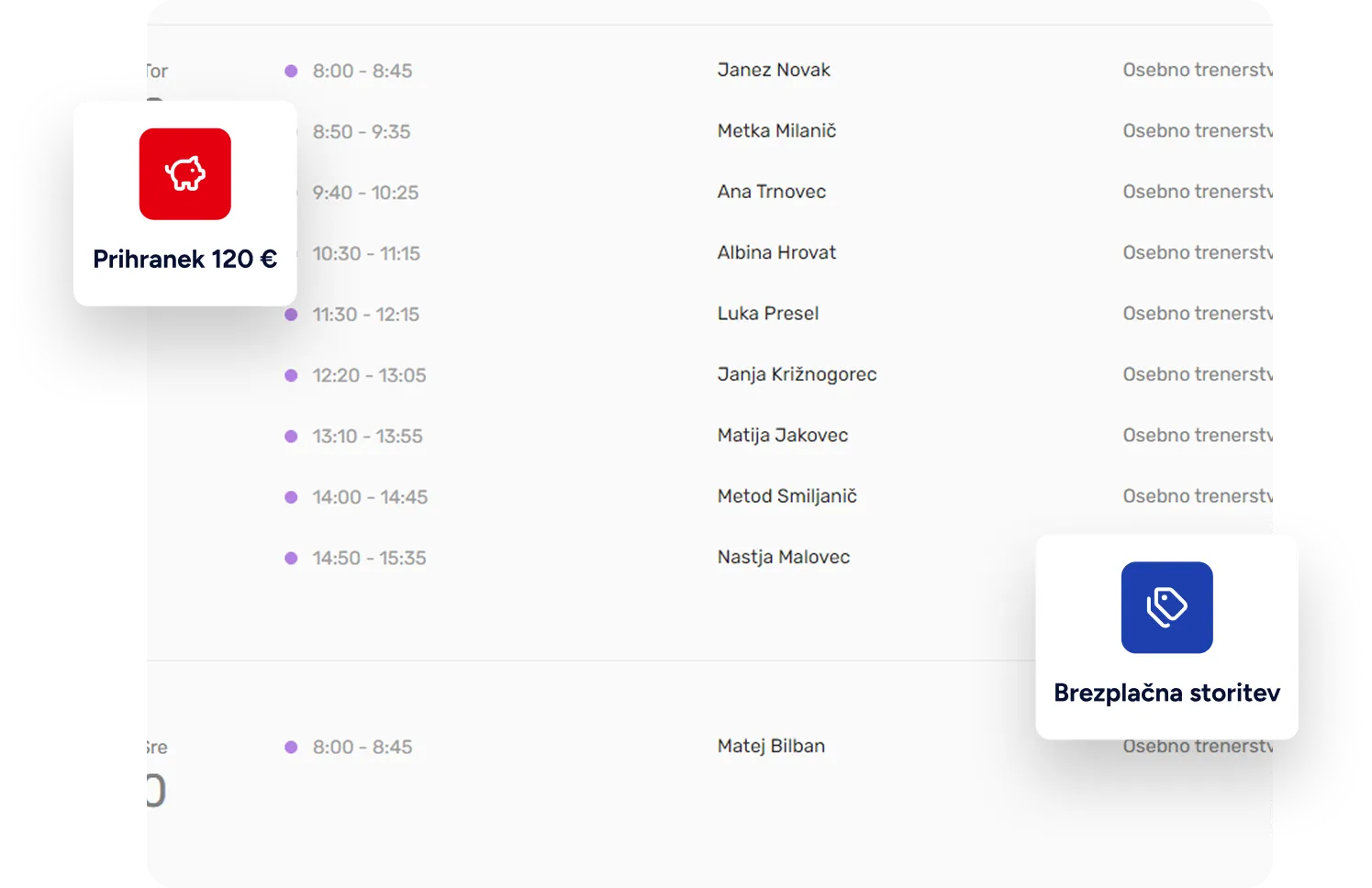Open the client name Janez Novak

(x=774, y=70)
